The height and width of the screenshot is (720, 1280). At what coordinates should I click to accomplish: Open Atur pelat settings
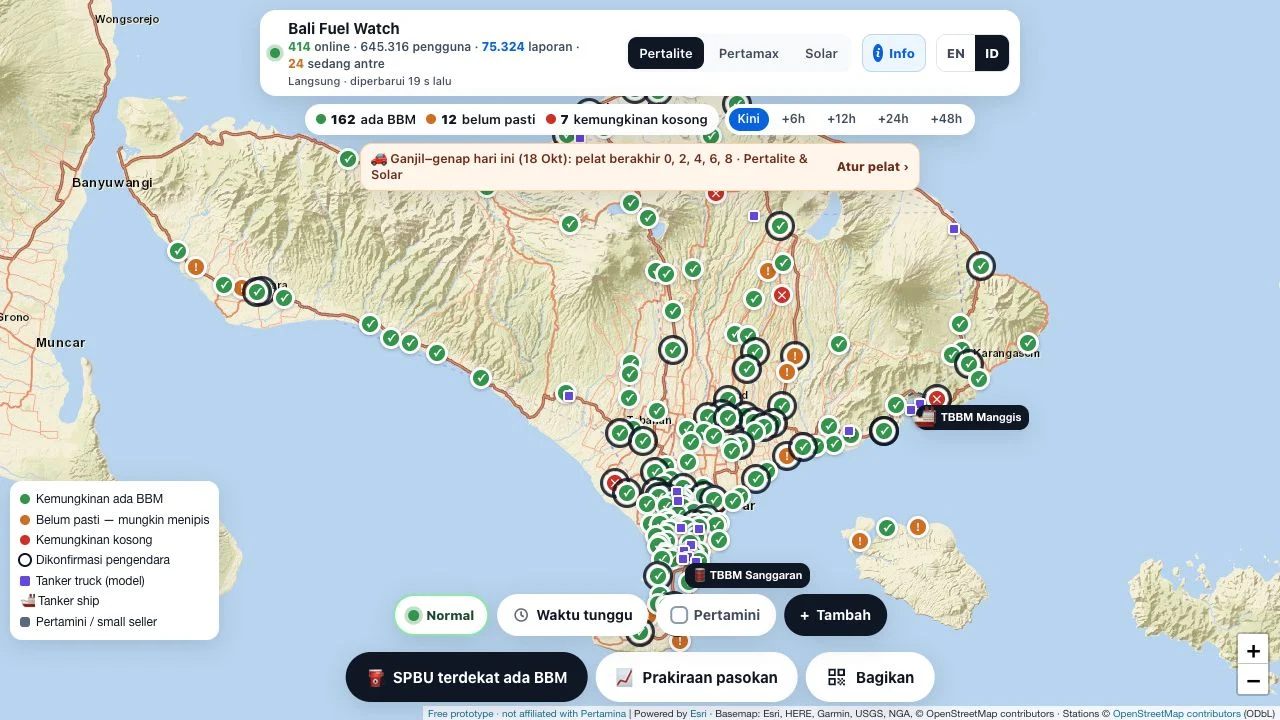(x=872, y=167)
